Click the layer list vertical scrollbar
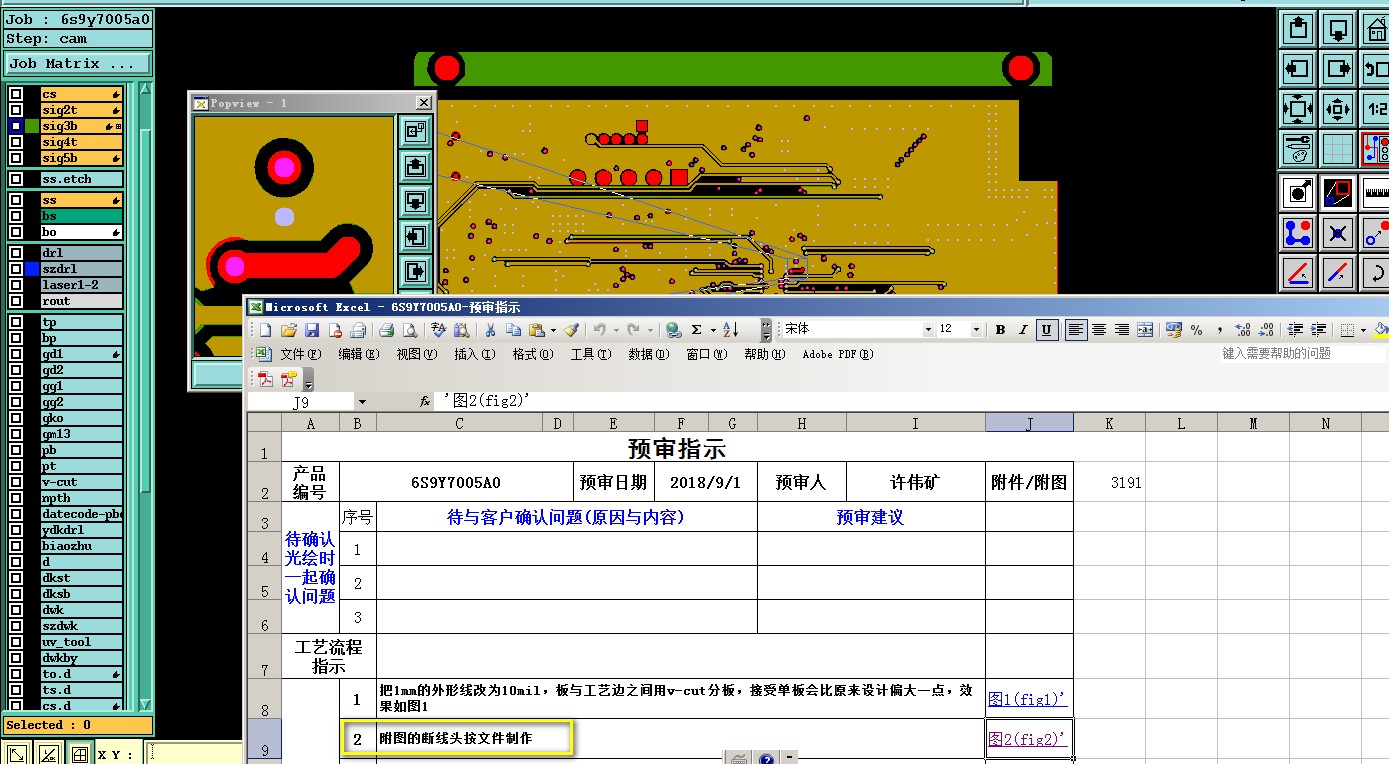 pyautogui.click(x=146, y=395)
